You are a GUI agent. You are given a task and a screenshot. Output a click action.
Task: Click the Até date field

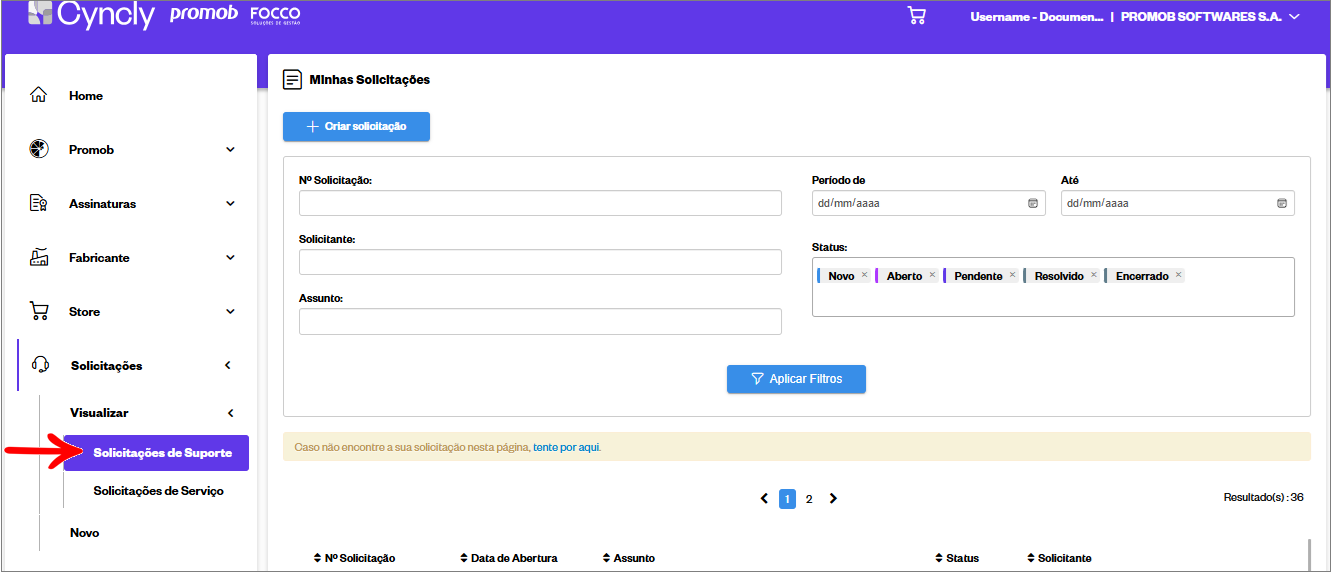click(1177, 203)
